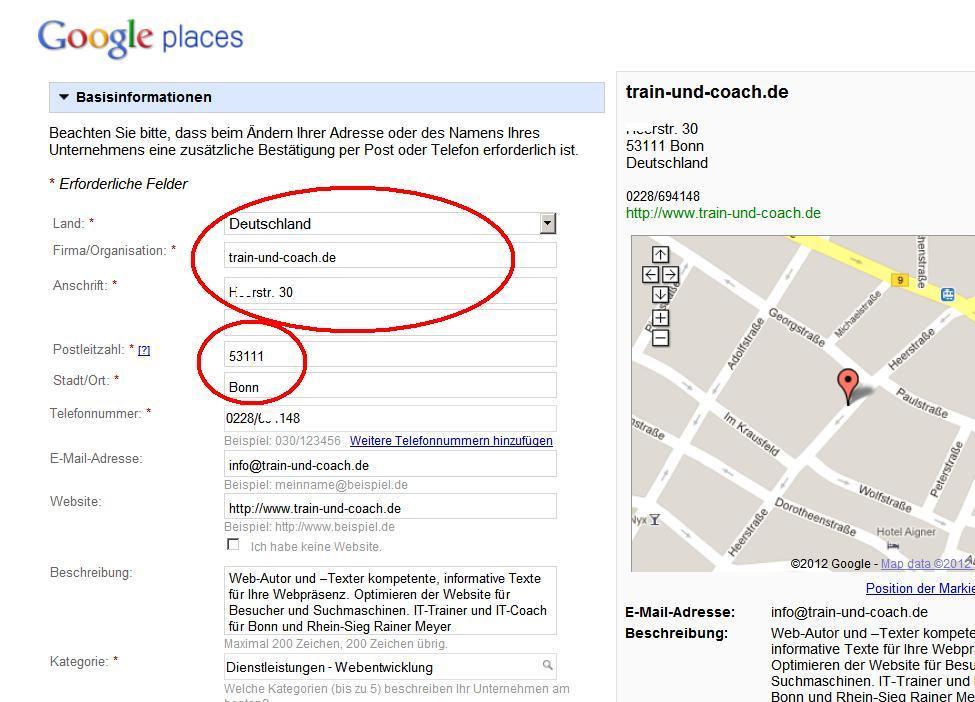Click the search icon in Kategorie field
The image size is (975, 702).
(547, 665)
